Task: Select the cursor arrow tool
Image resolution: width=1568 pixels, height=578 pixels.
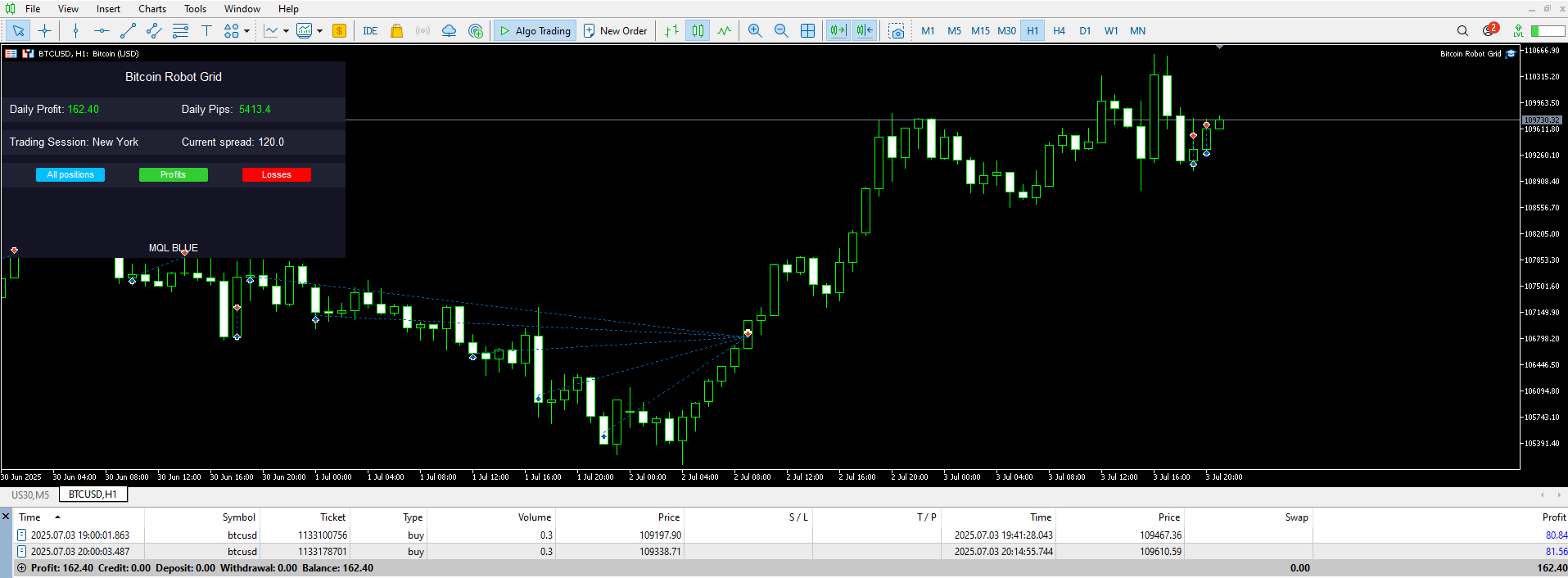Action: coord(18,31)
